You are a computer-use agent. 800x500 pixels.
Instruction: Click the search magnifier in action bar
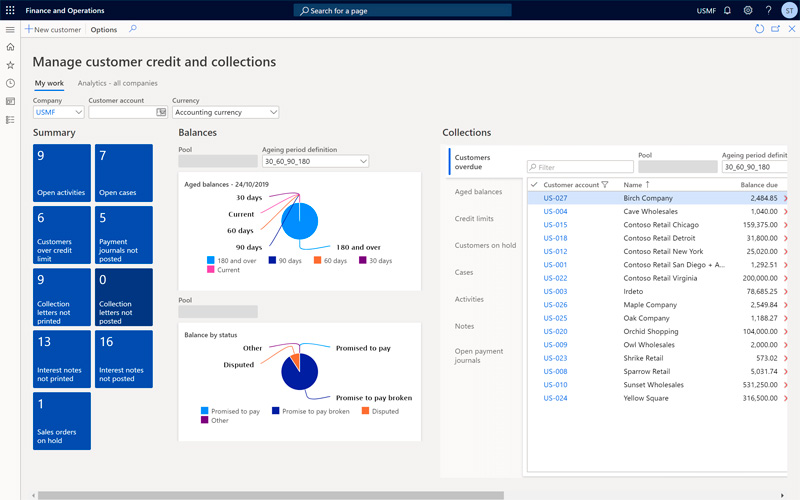click(133, 29)
